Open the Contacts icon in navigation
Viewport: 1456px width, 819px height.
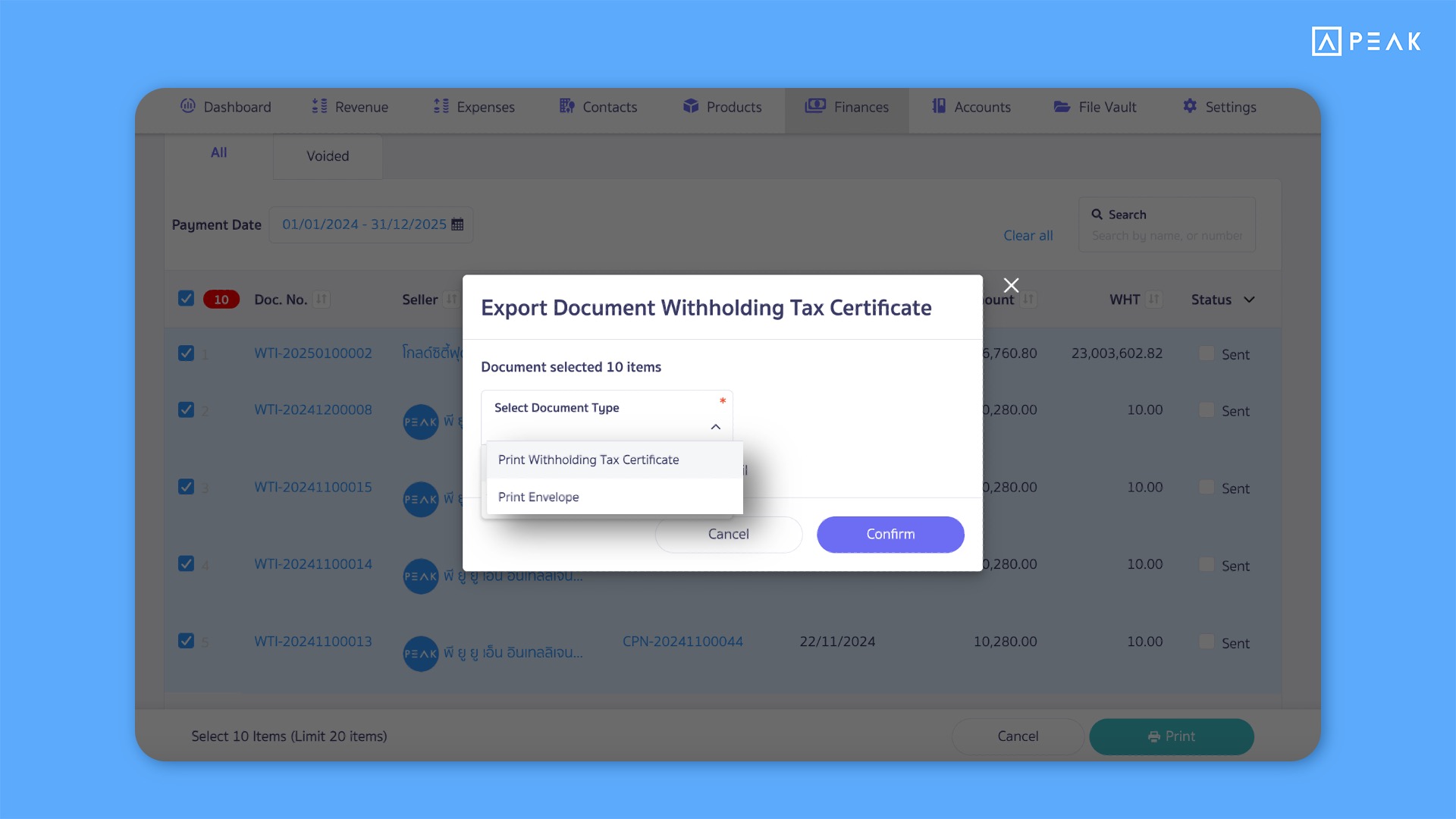point(566,106)
